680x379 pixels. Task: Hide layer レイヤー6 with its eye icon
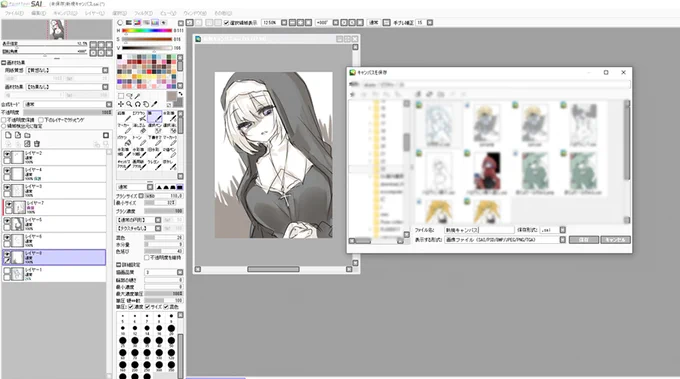(x=7, y=238)
